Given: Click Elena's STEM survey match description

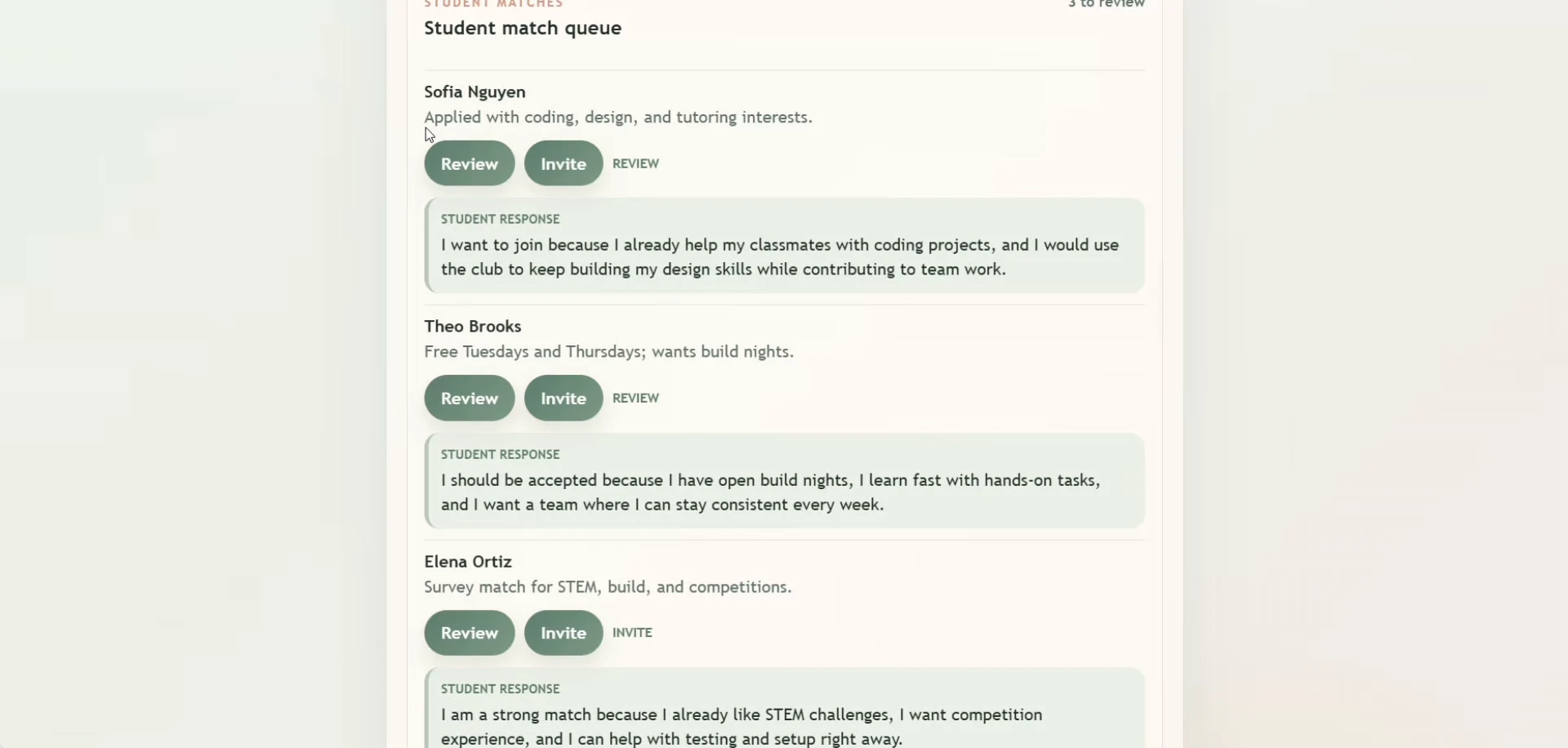Looking at the screenshot, I should pyautogui.click(x=608, y=587).
